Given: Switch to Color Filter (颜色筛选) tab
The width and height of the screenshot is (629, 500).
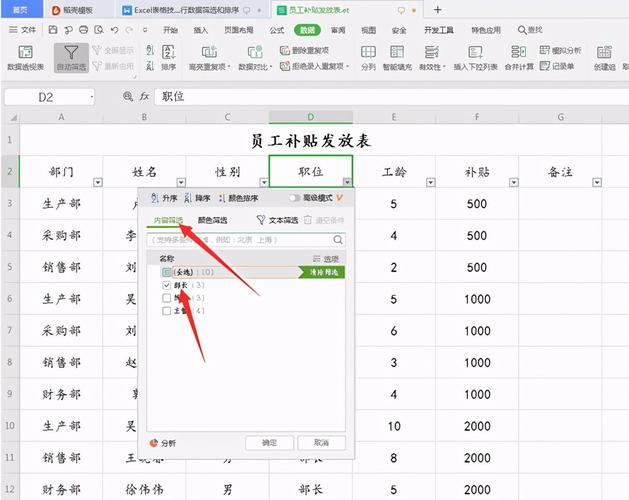Looking at the screenshot, I should [213, 220].
